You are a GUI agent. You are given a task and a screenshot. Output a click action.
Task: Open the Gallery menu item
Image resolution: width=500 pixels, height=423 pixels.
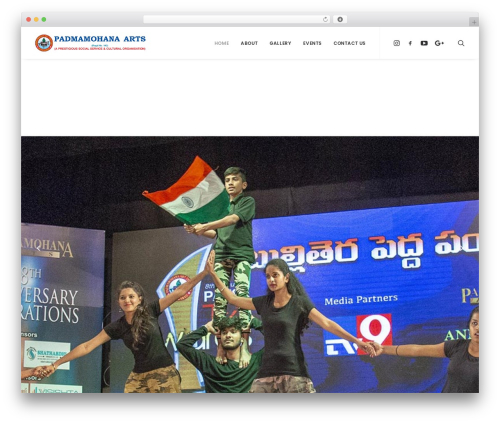point(280,43)
